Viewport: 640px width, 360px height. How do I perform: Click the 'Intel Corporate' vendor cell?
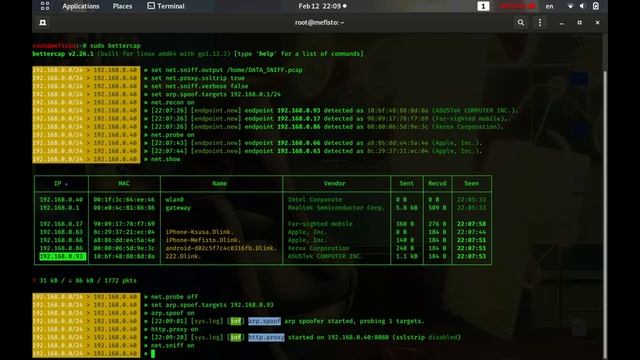tap(315, 200)
